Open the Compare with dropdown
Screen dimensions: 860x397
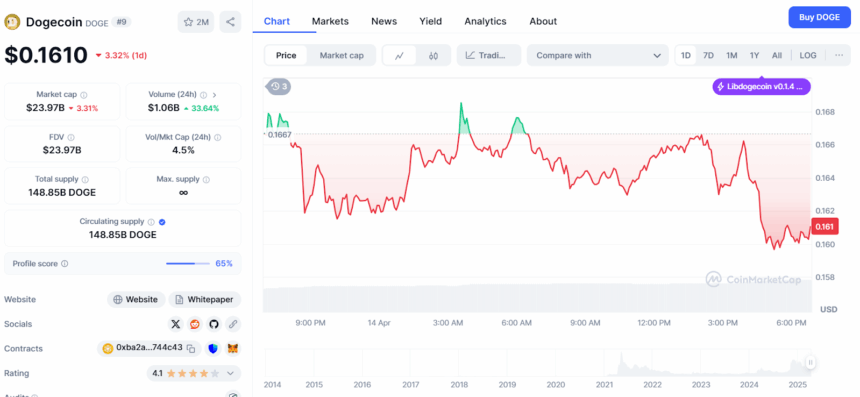[598, 55]
